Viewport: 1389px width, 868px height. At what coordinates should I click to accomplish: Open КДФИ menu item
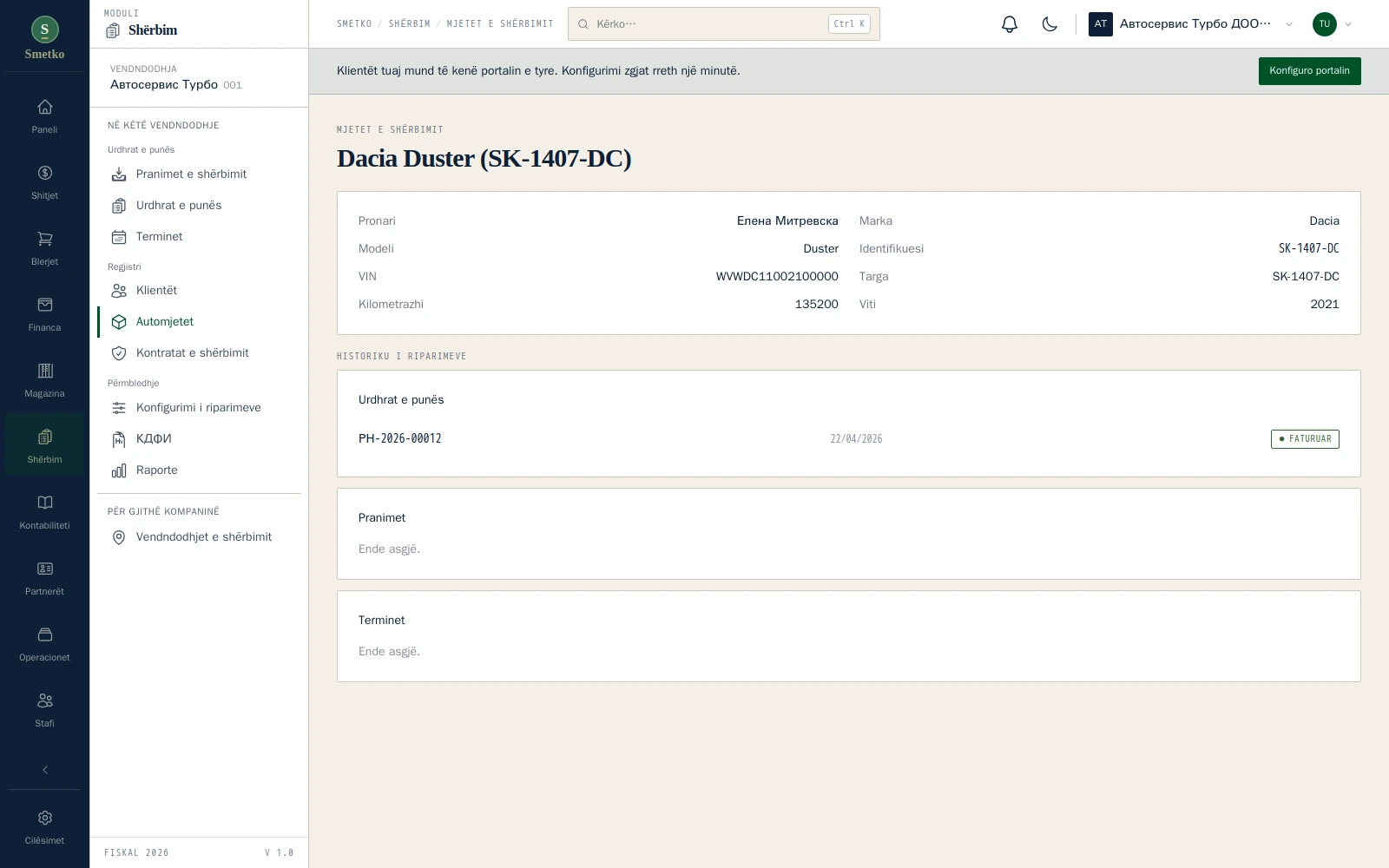tap(199, 439)
